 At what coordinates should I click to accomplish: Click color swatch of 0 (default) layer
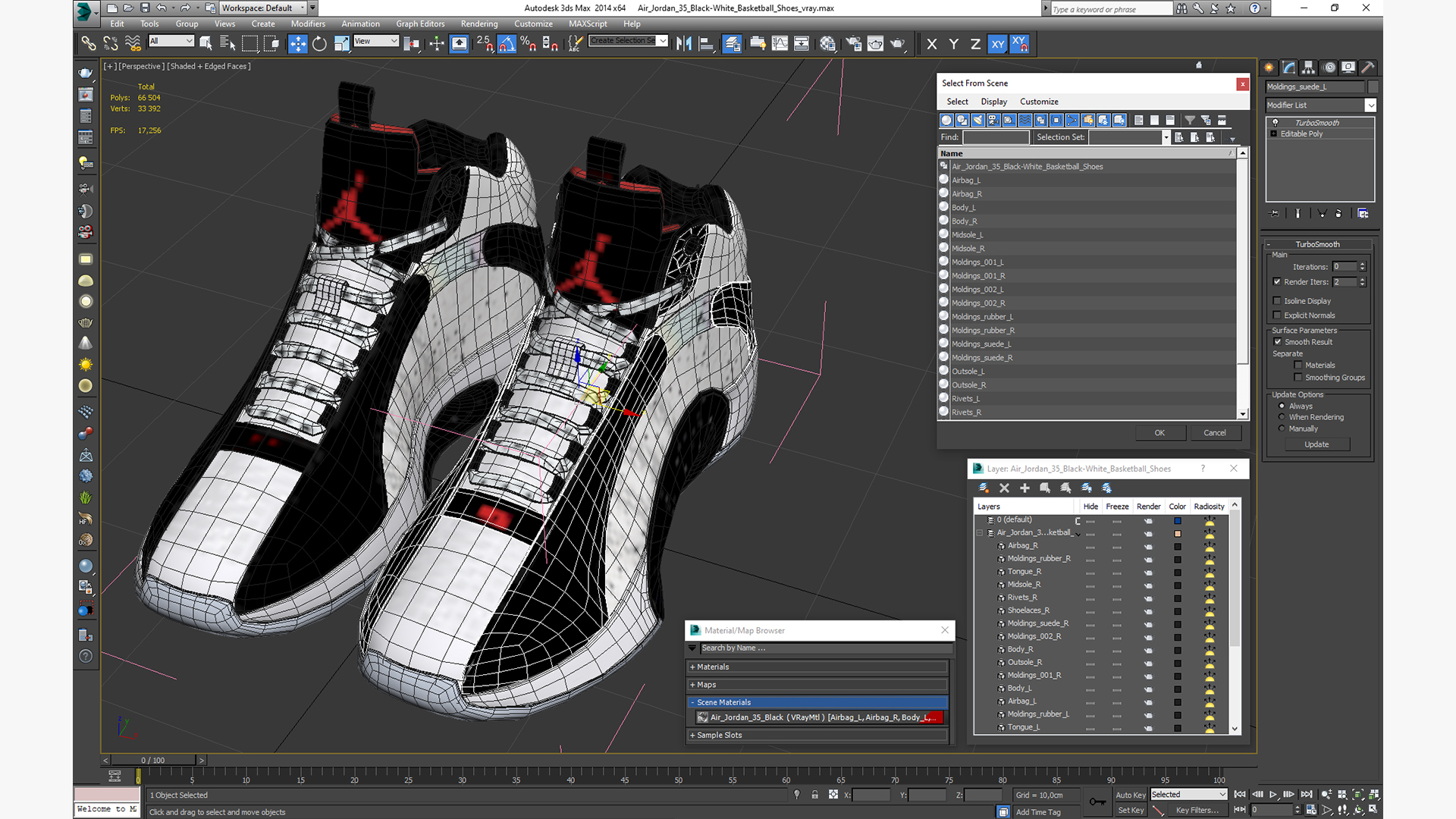click(x=1178, y=521)
